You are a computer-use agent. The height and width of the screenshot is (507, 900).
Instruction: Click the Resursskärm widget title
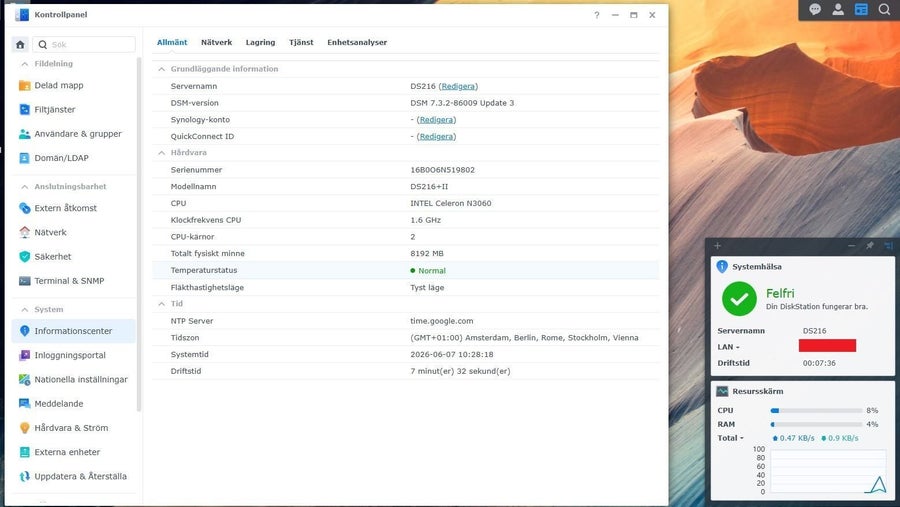click(758, 392)
